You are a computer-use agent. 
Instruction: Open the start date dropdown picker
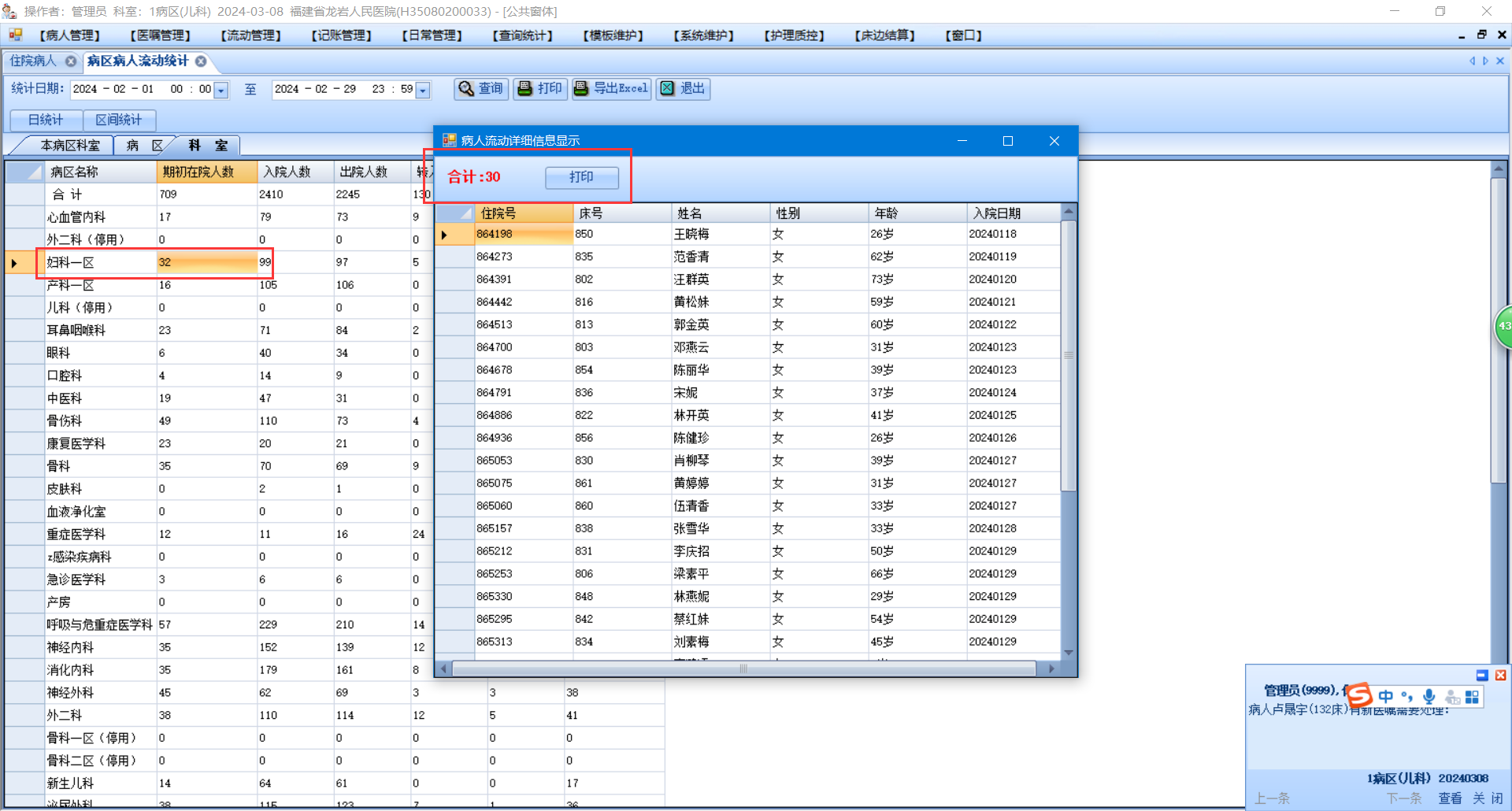point(221,91)
